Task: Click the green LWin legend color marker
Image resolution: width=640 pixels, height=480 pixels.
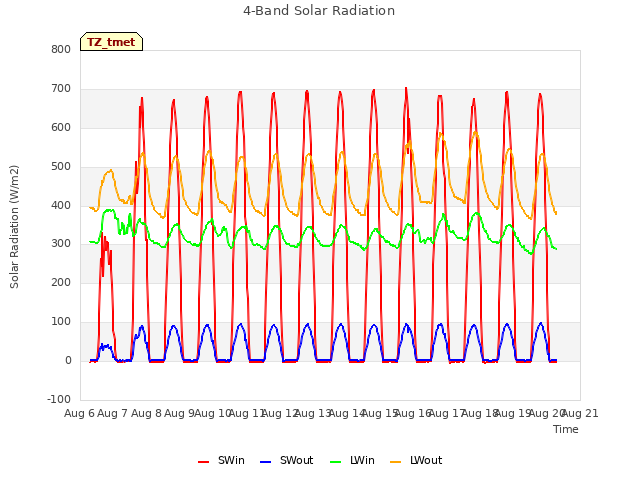Action: pyautogui.click(x=336, y=462)
